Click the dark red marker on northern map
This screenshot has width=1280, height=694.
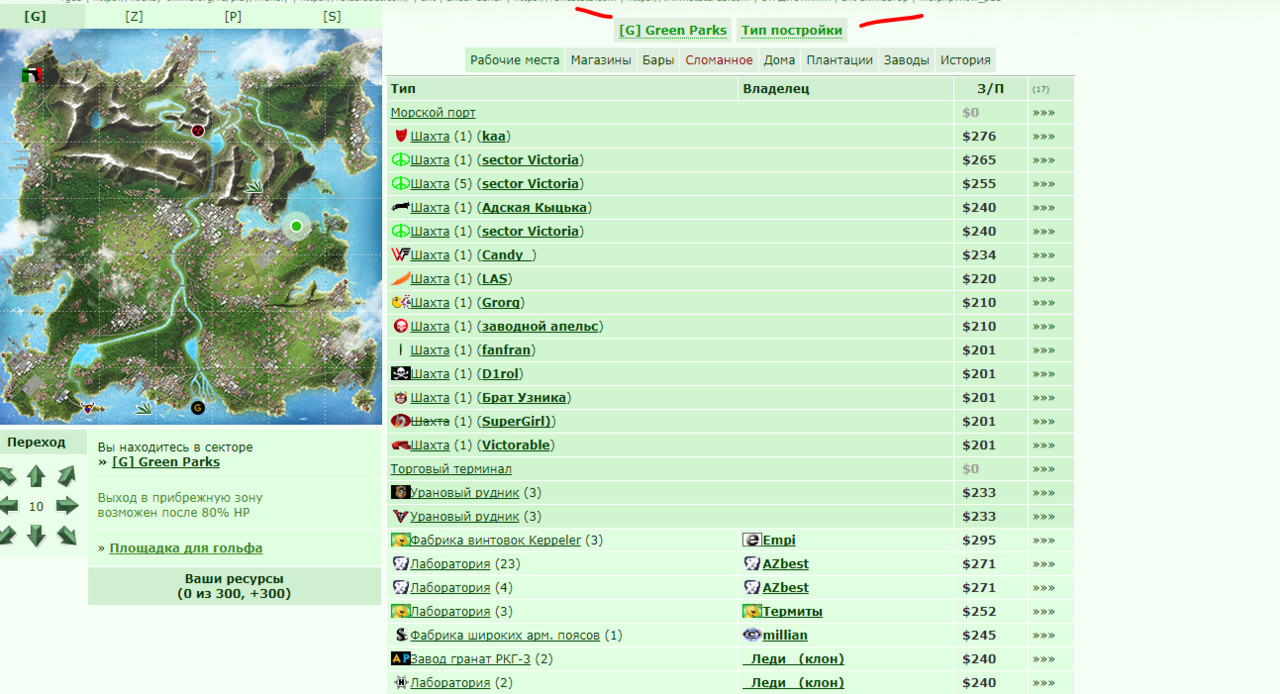point(198,130)
